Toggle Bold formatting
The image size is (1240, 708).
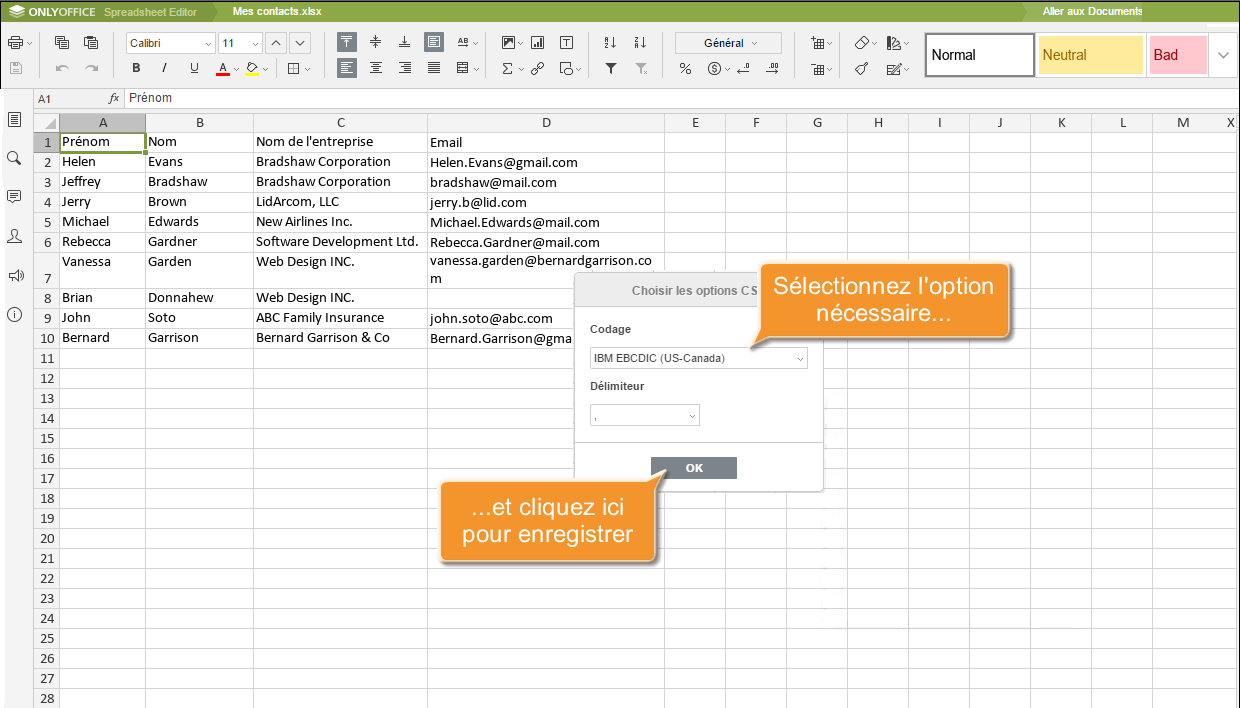(x=136, y=69)
